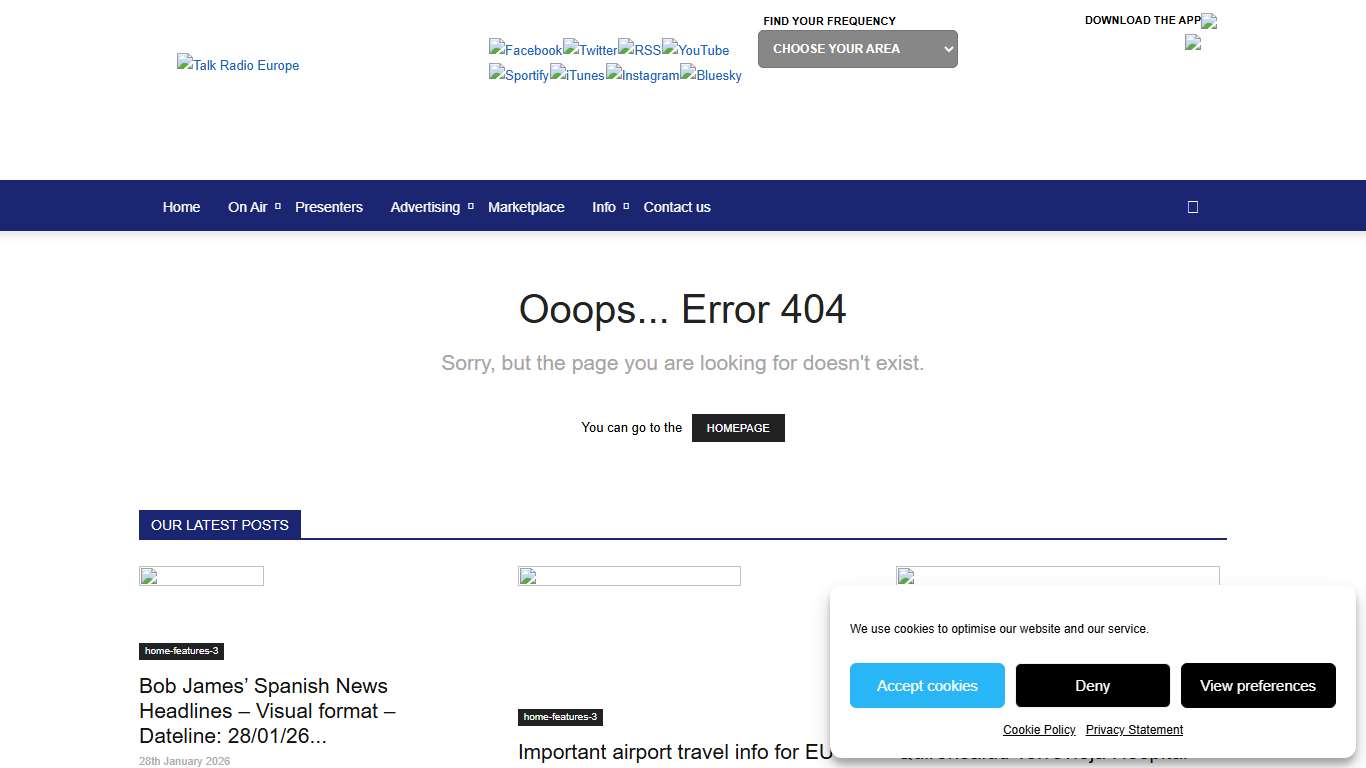Image resolution: width=1366 pixels, height=768 pixels.
Task: Click the Spotify icon link
Action: pos(518,75)
